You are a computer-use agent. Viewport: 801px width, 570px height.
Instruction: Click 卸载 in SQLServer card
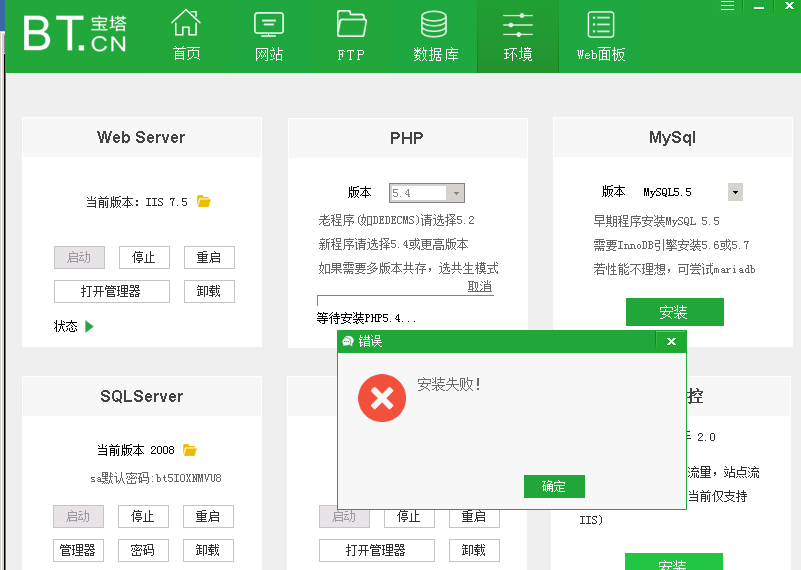[208, 550]
